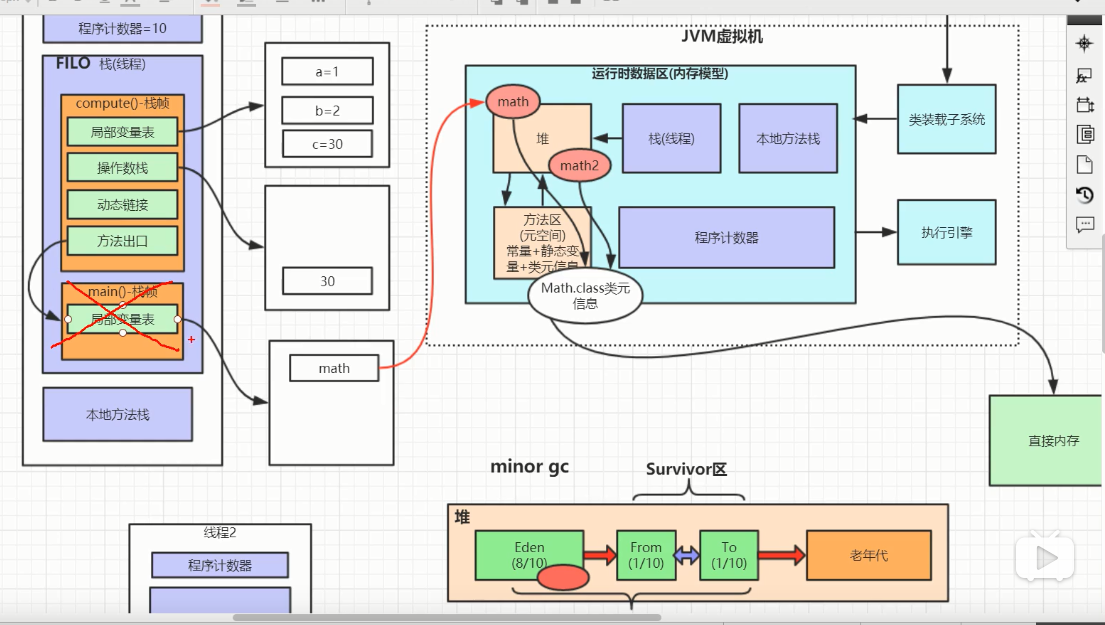Image resolution: width=1105 pixels, height=625 pixels.
Task: Select the 操作数栈 block
Action: tap(123, 168)
